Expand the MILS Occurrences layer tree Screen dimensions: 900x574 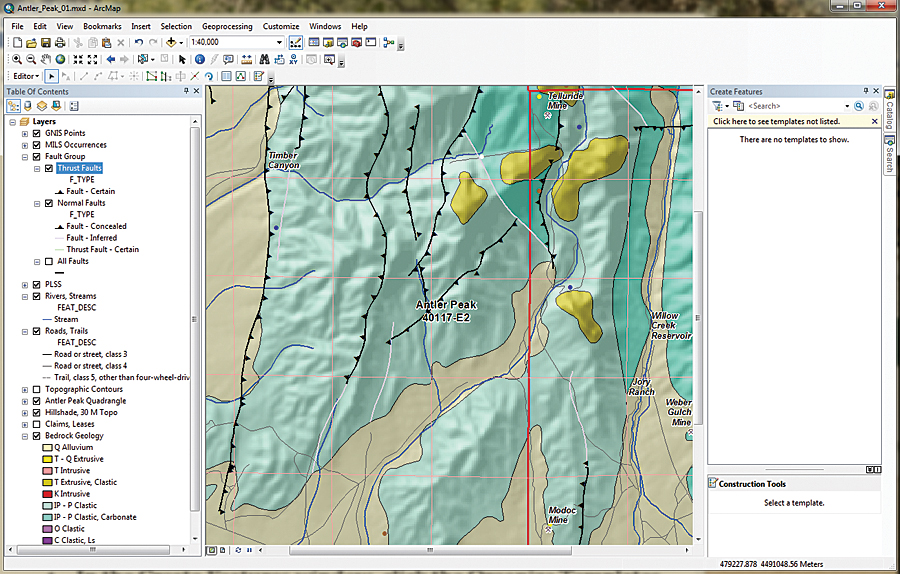click(24, 145)
